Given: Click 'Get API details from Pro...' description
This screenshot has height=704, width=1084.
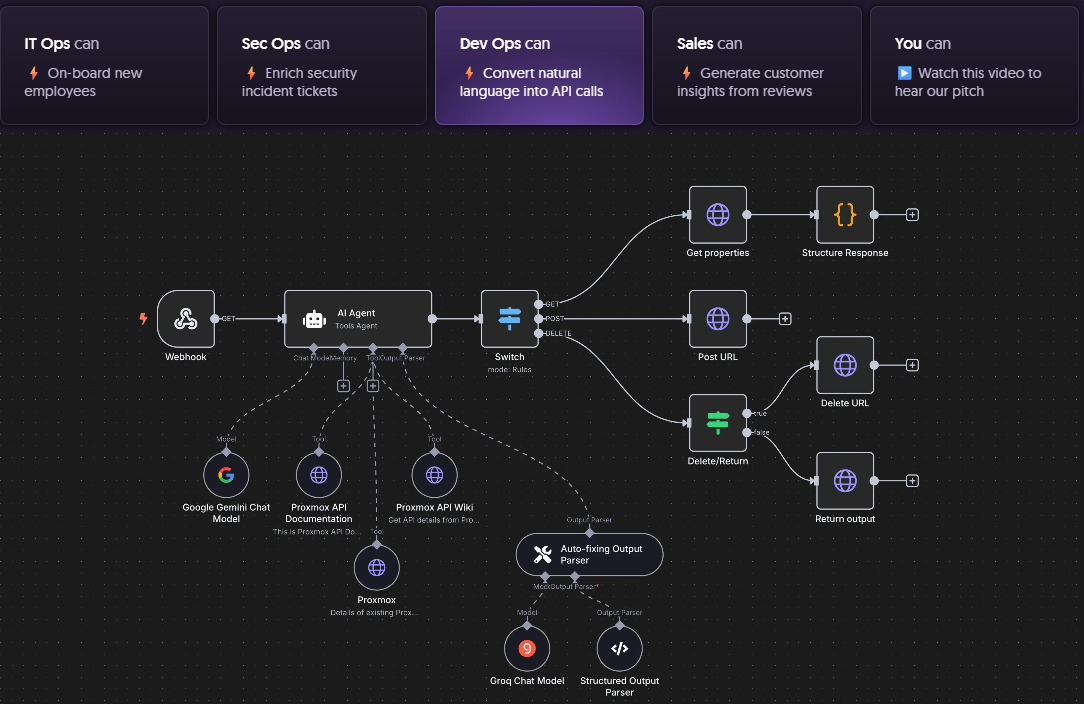Looking at the screenshot, I should pyautogui.click(x=433, y=520).
